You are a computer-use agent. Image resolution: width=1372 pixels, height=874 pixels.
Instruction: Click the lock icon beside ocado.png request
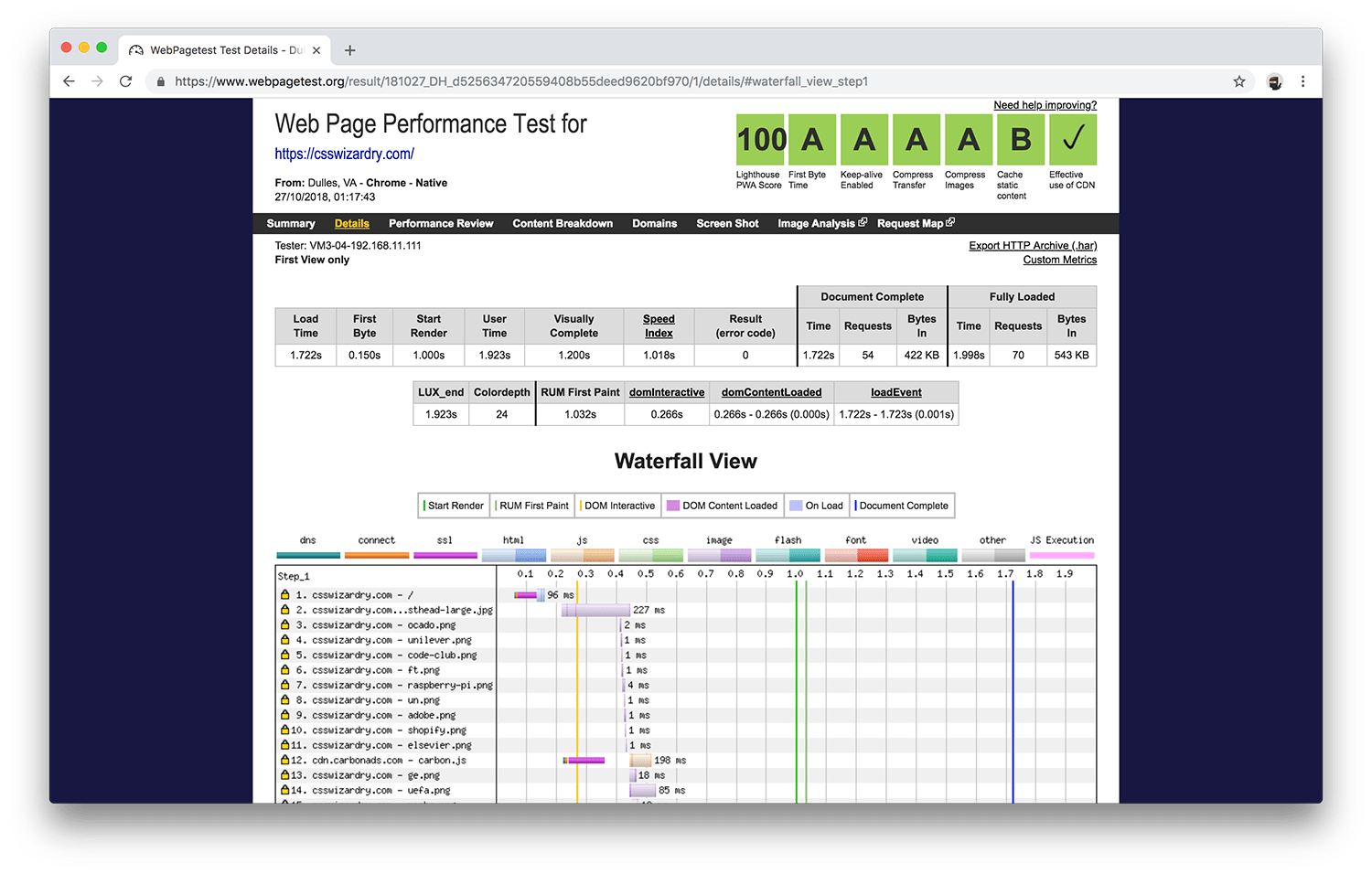click(x=285, y=624)
